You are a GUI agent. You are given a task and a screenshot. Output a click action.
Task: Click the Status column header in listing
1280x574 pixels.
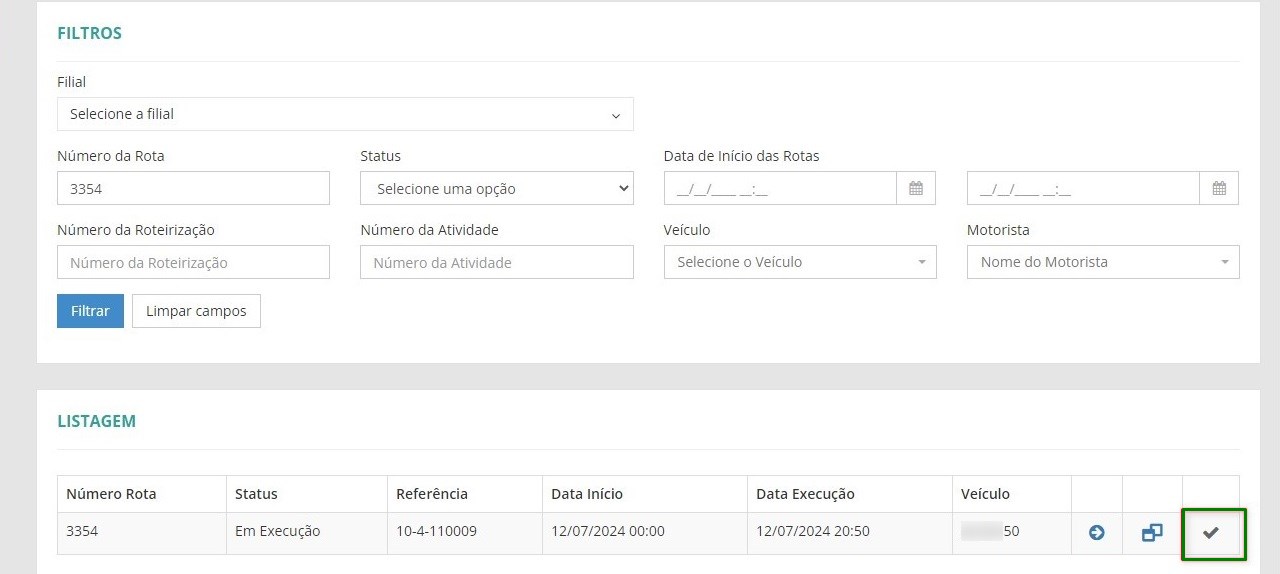coord(256,494)
